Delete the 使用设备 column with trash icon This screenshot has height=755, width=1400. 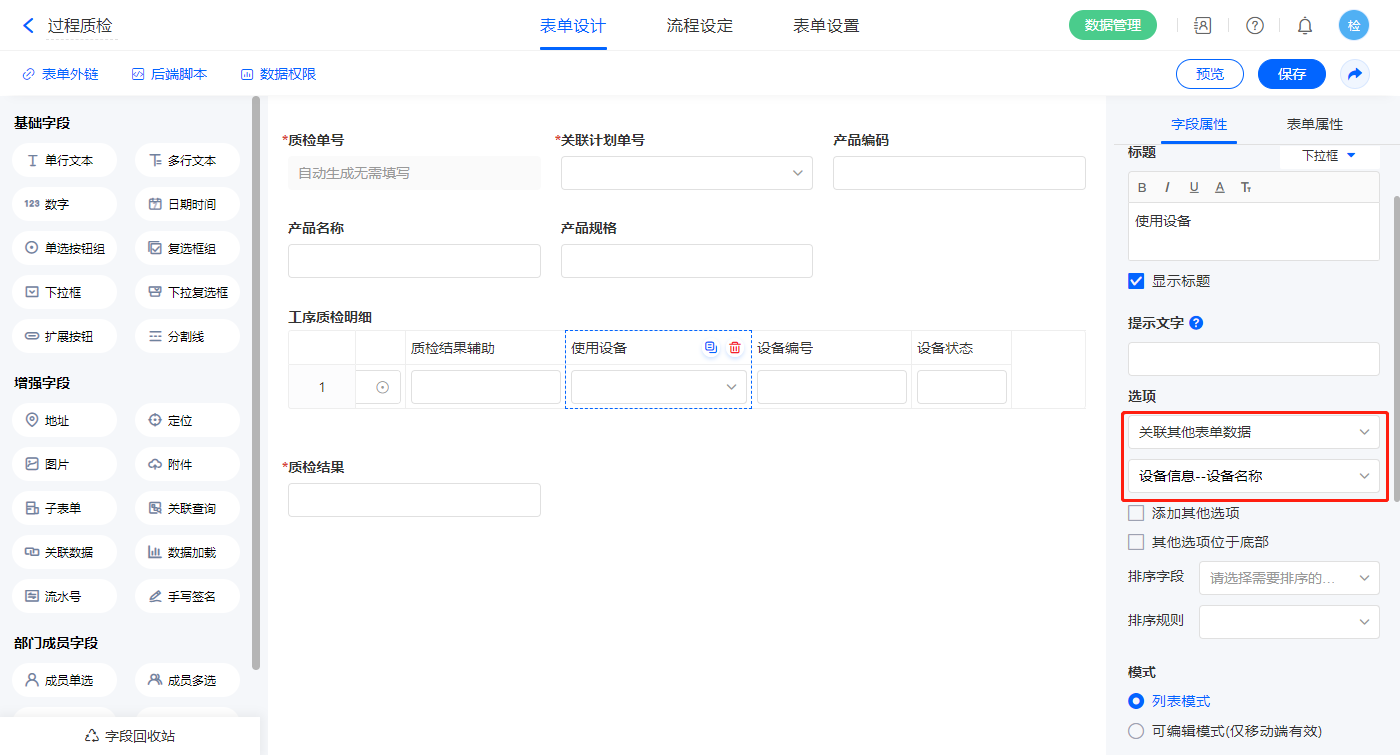735,348
